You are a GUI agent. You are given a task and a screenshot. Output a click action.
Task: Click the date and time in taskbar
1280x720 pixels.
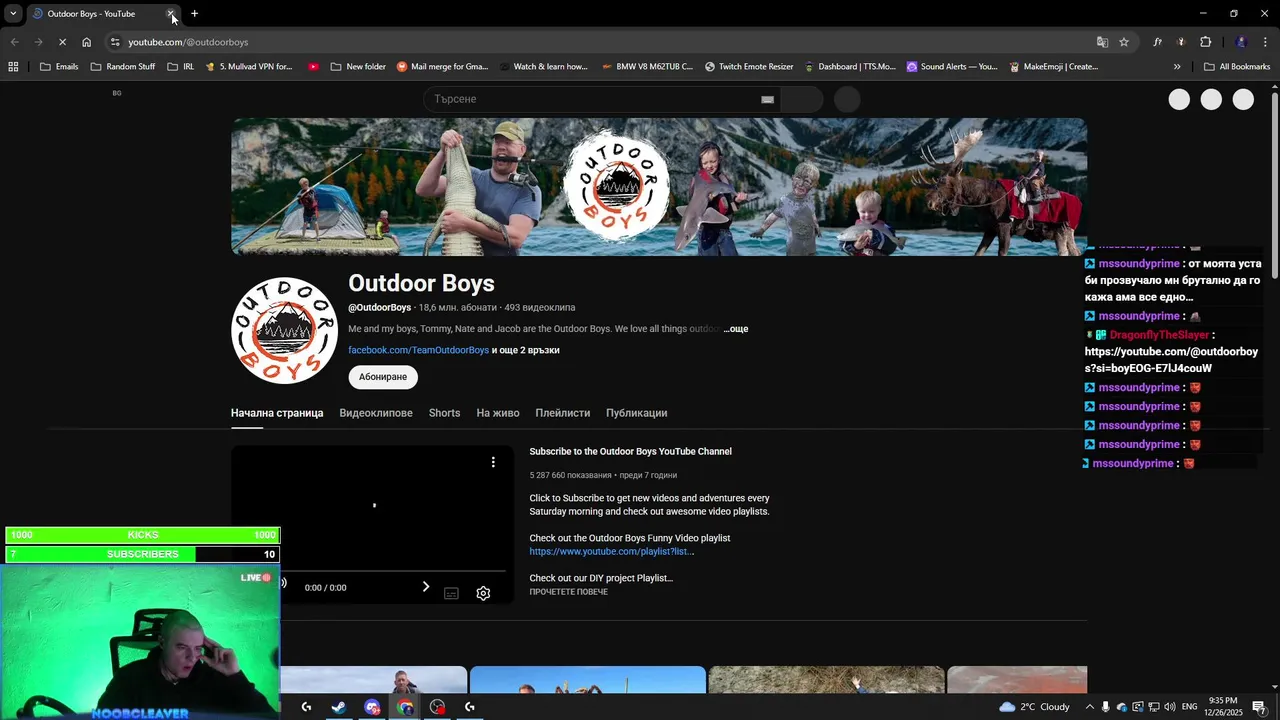[1223, 707]
